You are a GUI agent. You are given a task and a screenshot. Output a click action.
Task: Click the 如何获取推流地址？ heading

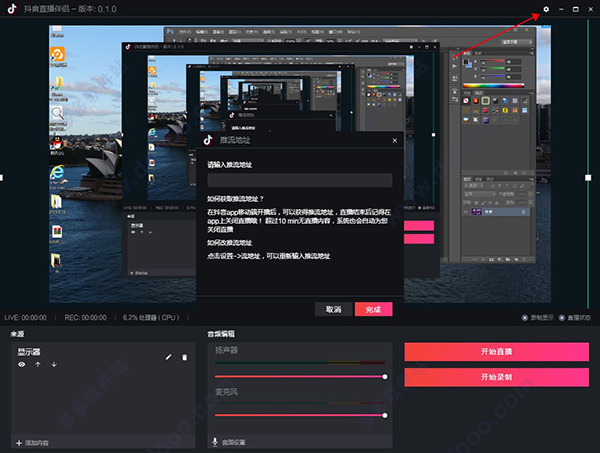click(x=235, y=199)
